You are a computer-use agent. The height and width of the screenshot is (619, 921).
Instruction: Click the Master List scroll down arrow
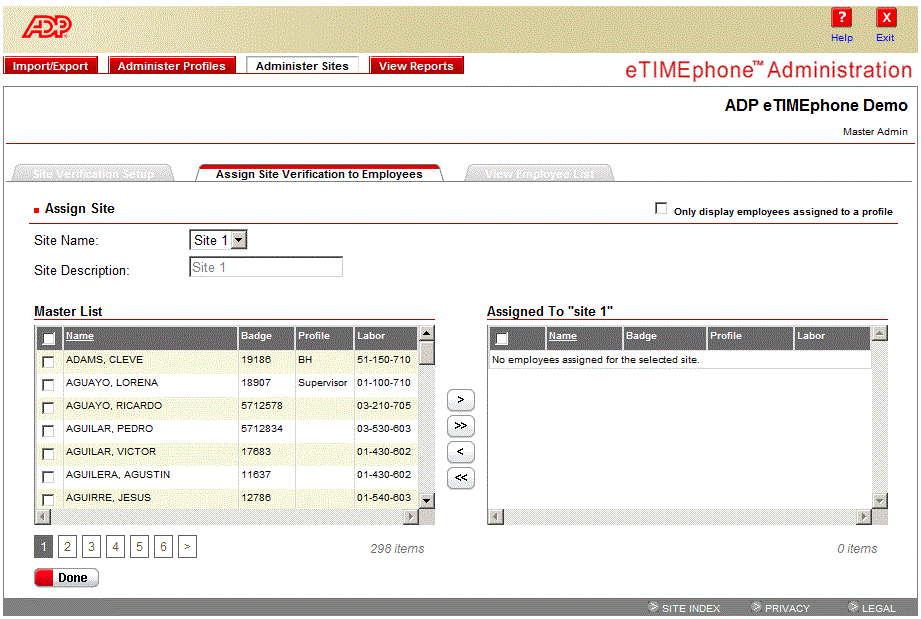(427, 500)
